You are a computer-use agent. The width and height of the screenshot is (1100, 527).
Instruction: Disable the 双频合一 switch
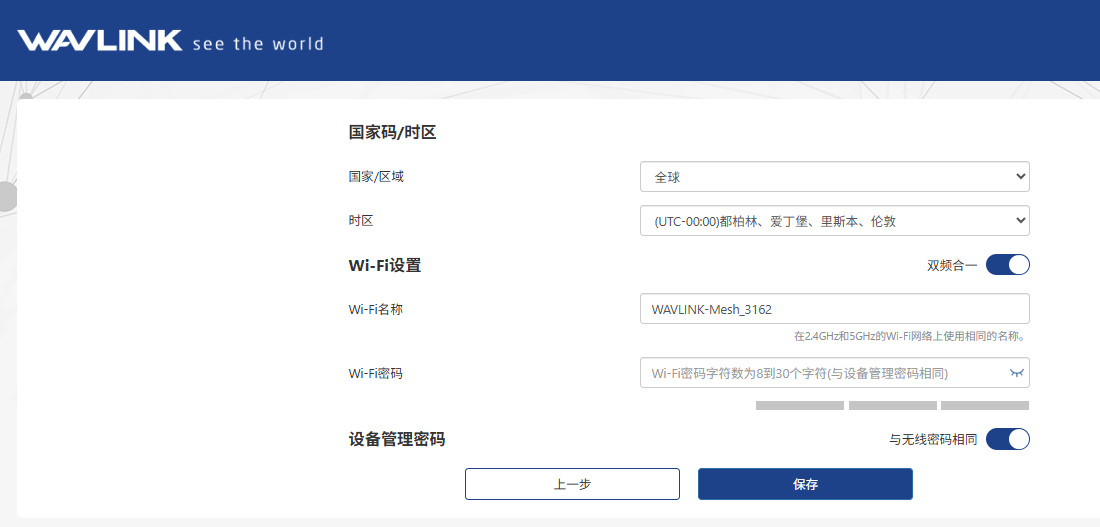[x=1007, y=265]
